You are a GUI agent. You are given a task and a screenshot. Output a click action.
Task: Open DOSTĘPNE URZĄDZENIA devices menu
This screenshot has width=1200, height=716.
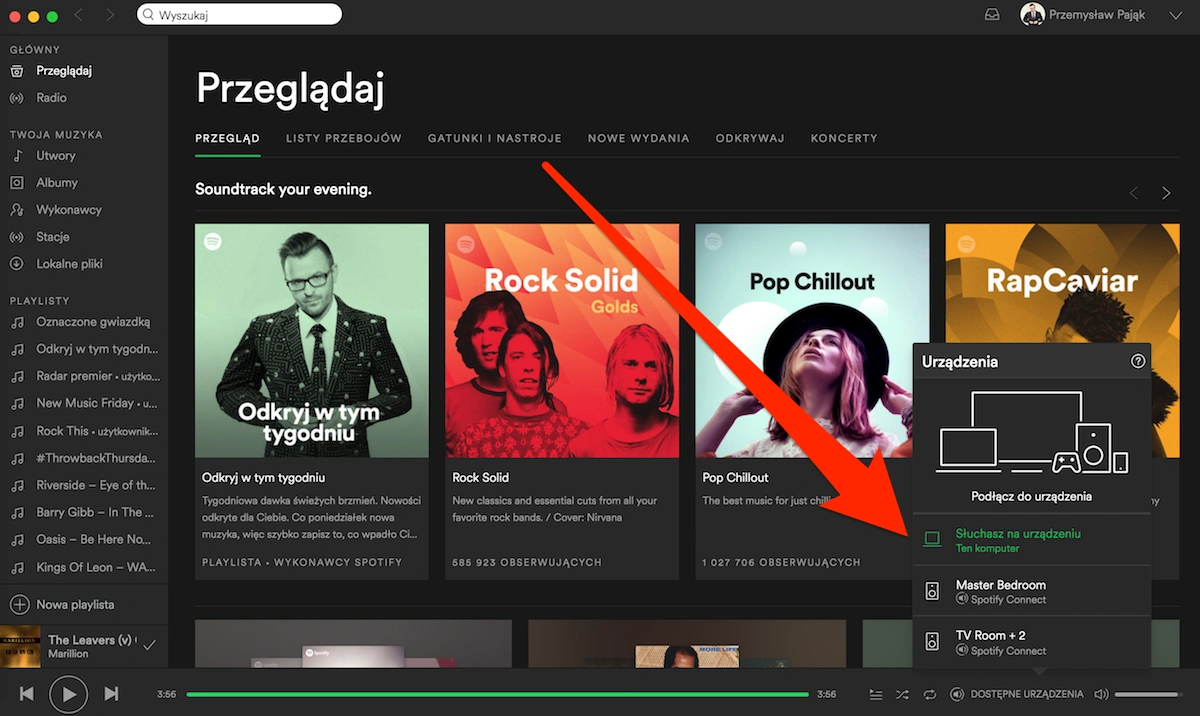click(x=1017, y=694)
